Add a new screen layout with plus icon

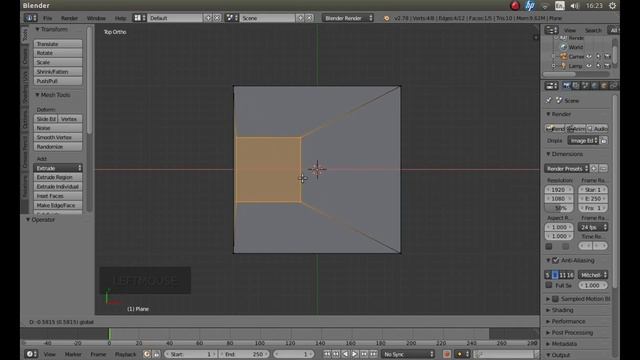pos(208,18)
